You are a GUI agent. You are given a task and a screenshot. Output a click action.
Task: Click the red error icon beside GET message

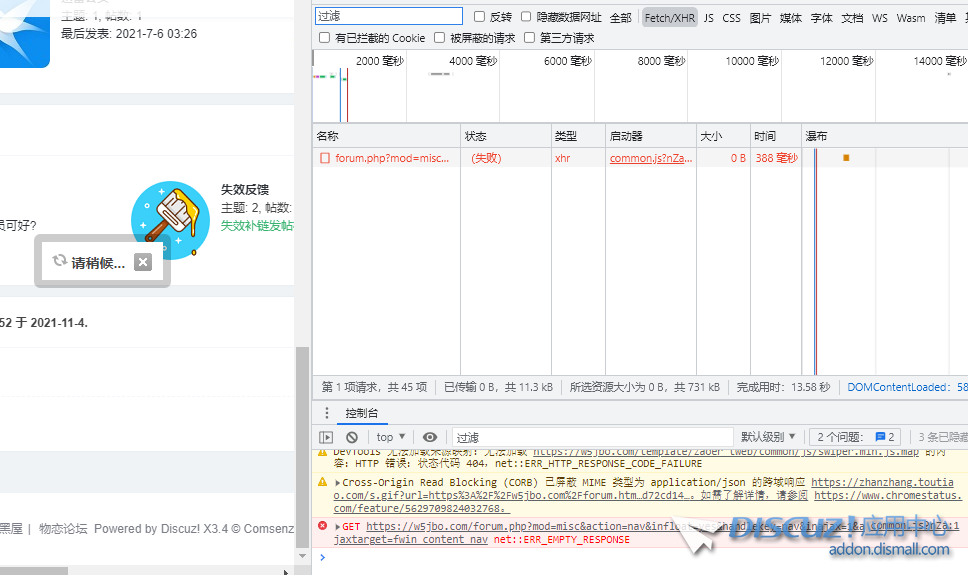coord(322,526)
